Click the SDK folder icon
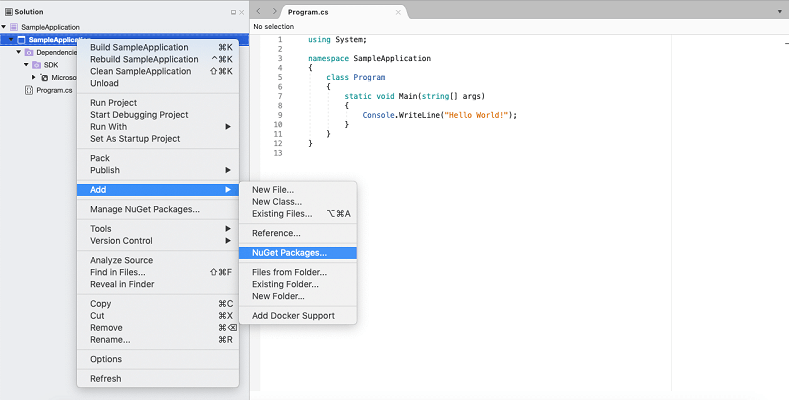 coord(36,65)
